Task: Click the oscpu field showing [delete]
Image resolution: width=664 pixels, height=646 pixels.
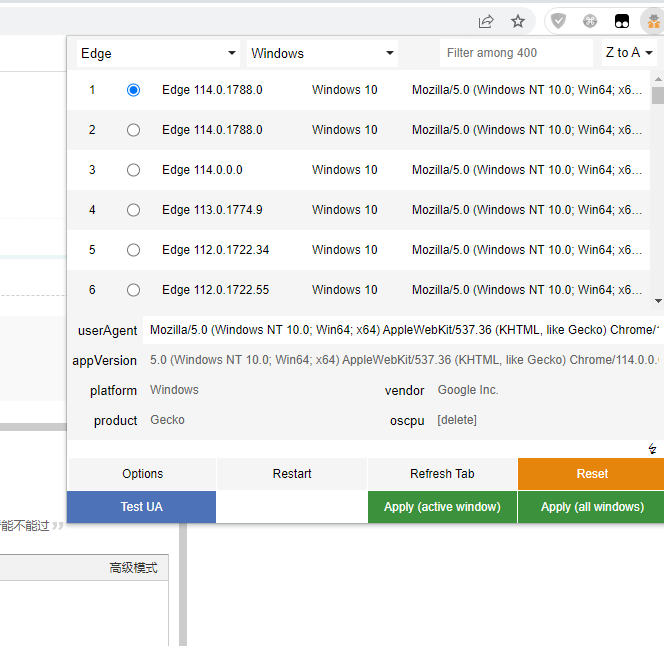Action: pyautogui.click(x=546, y=420)
